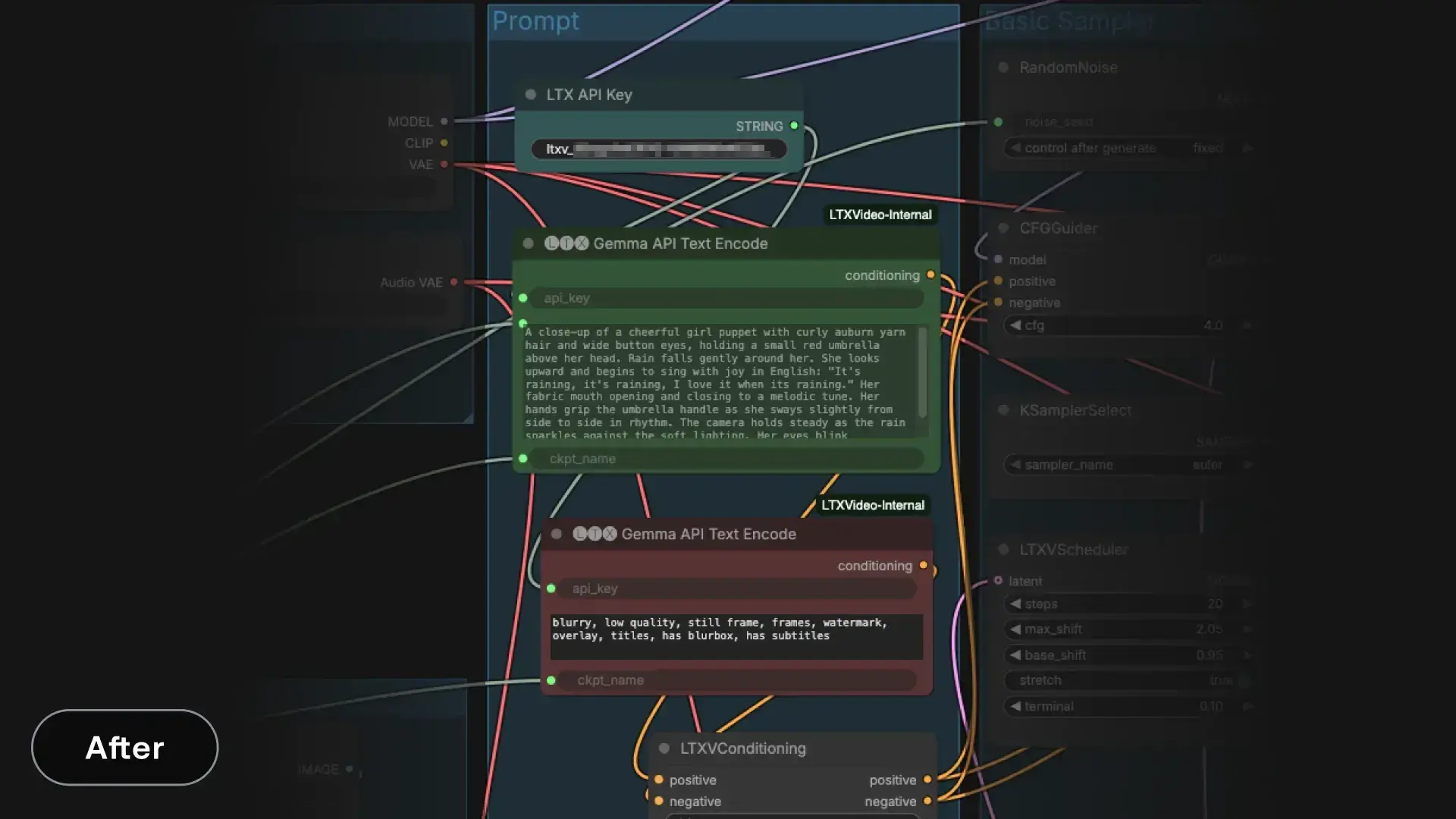Click the ltxv_ API key input field

click(658, 149)
